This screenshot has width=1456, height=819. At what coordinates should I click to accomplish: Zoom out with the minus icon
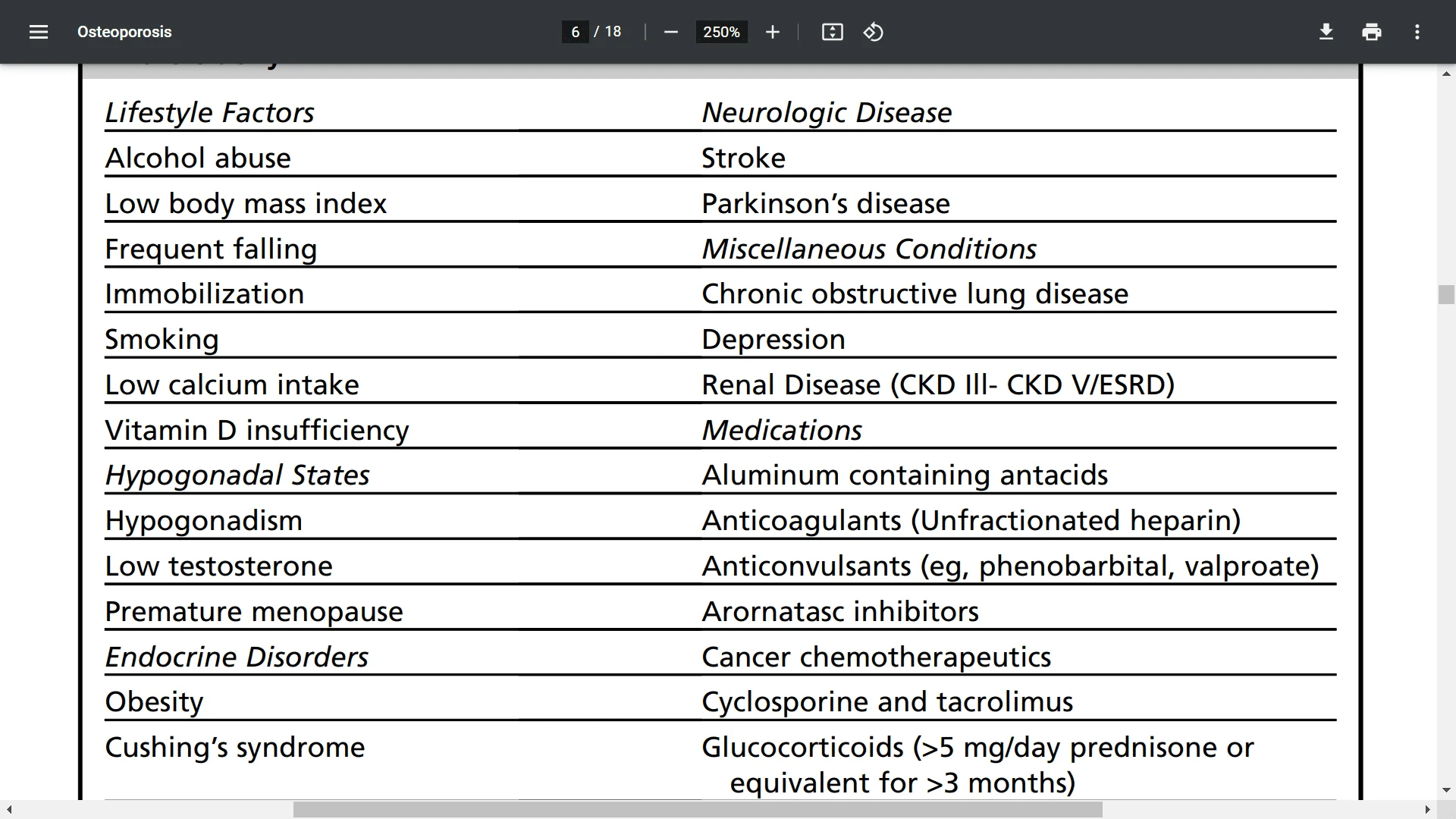pyautogui.click(x=670, y=32)
